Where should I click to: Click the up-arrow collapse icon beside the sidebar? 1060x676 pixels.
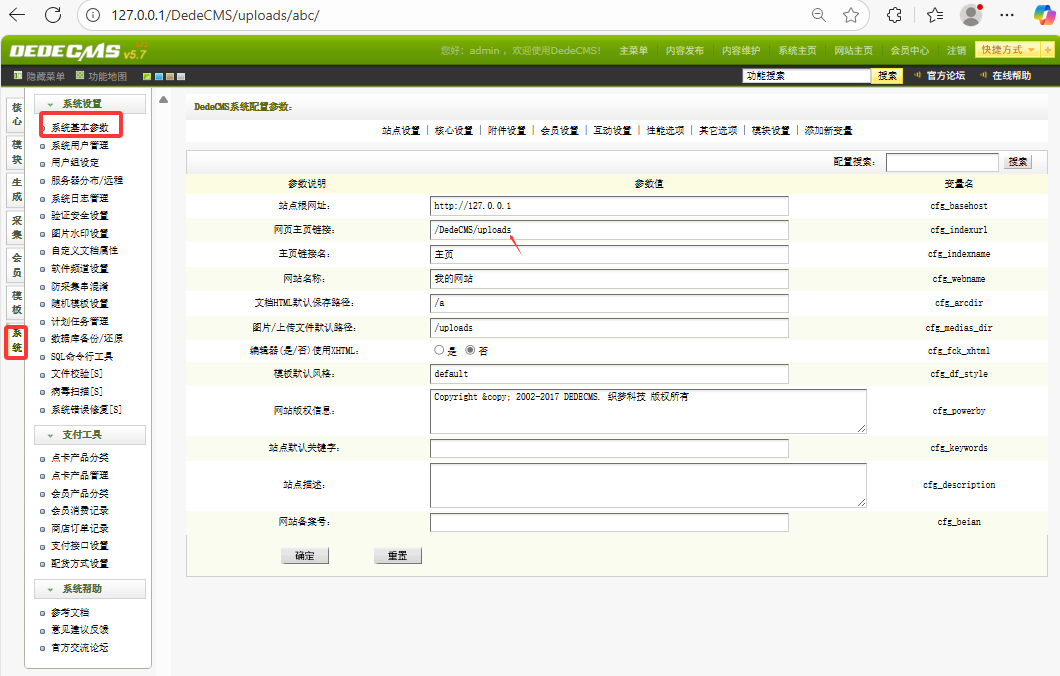pyautogui.click(x=164, y=100)
